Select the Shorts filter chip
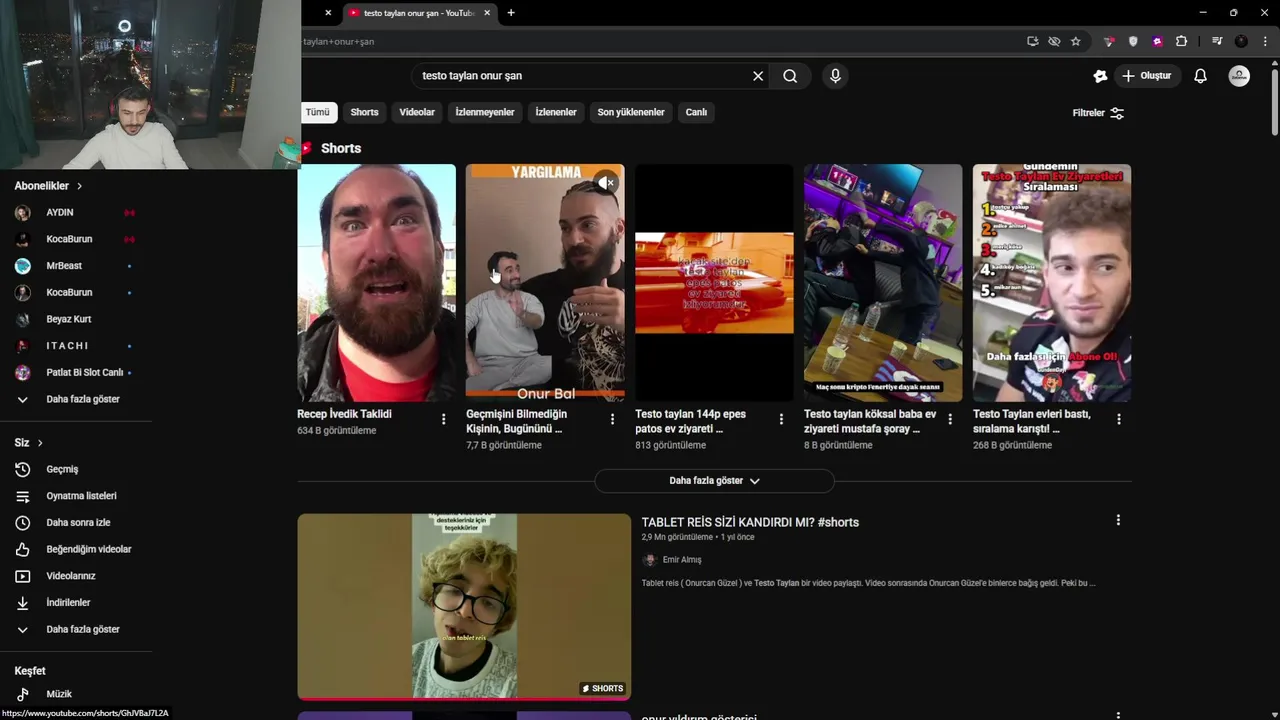 [364, 113]
